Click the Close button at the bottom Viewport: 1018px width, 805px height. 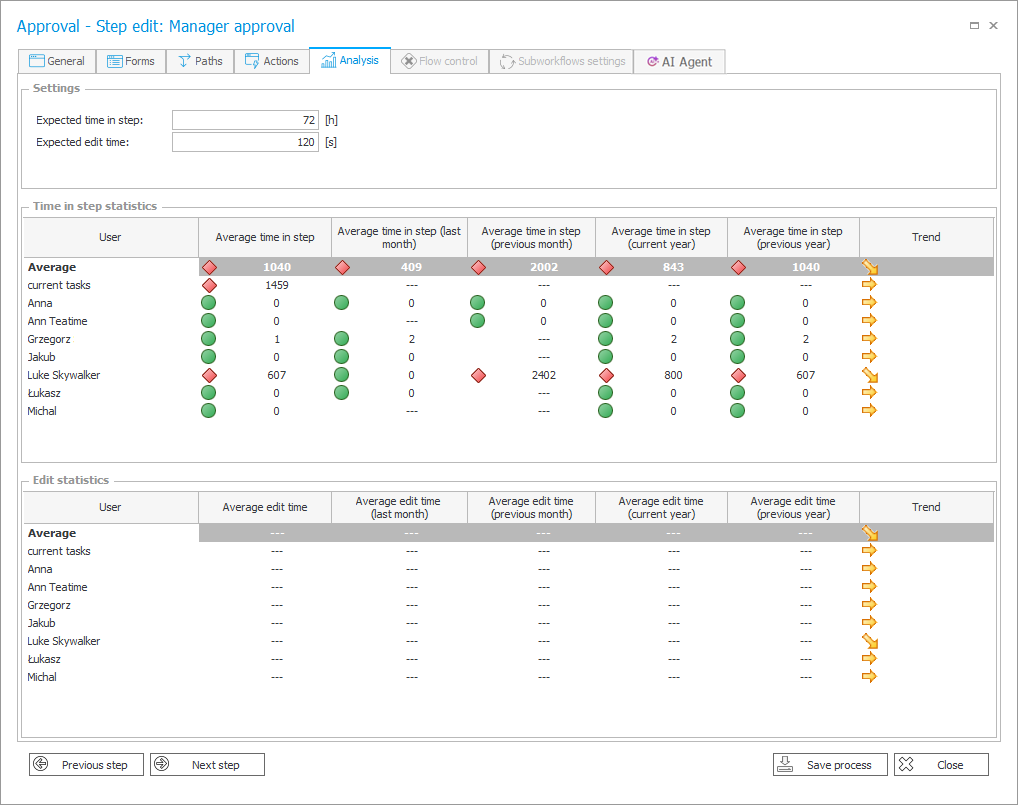[941, 765]
